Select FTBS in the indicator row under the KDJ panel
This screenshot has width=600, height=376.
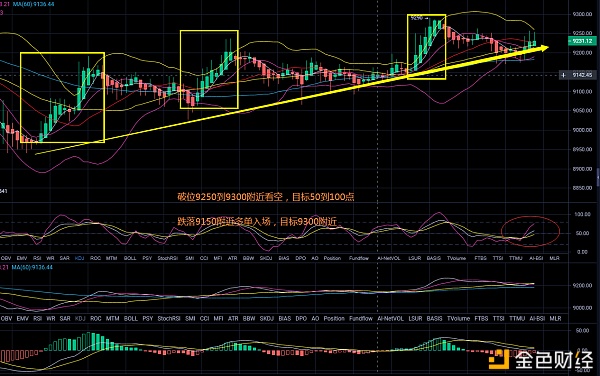pos(480,258)
